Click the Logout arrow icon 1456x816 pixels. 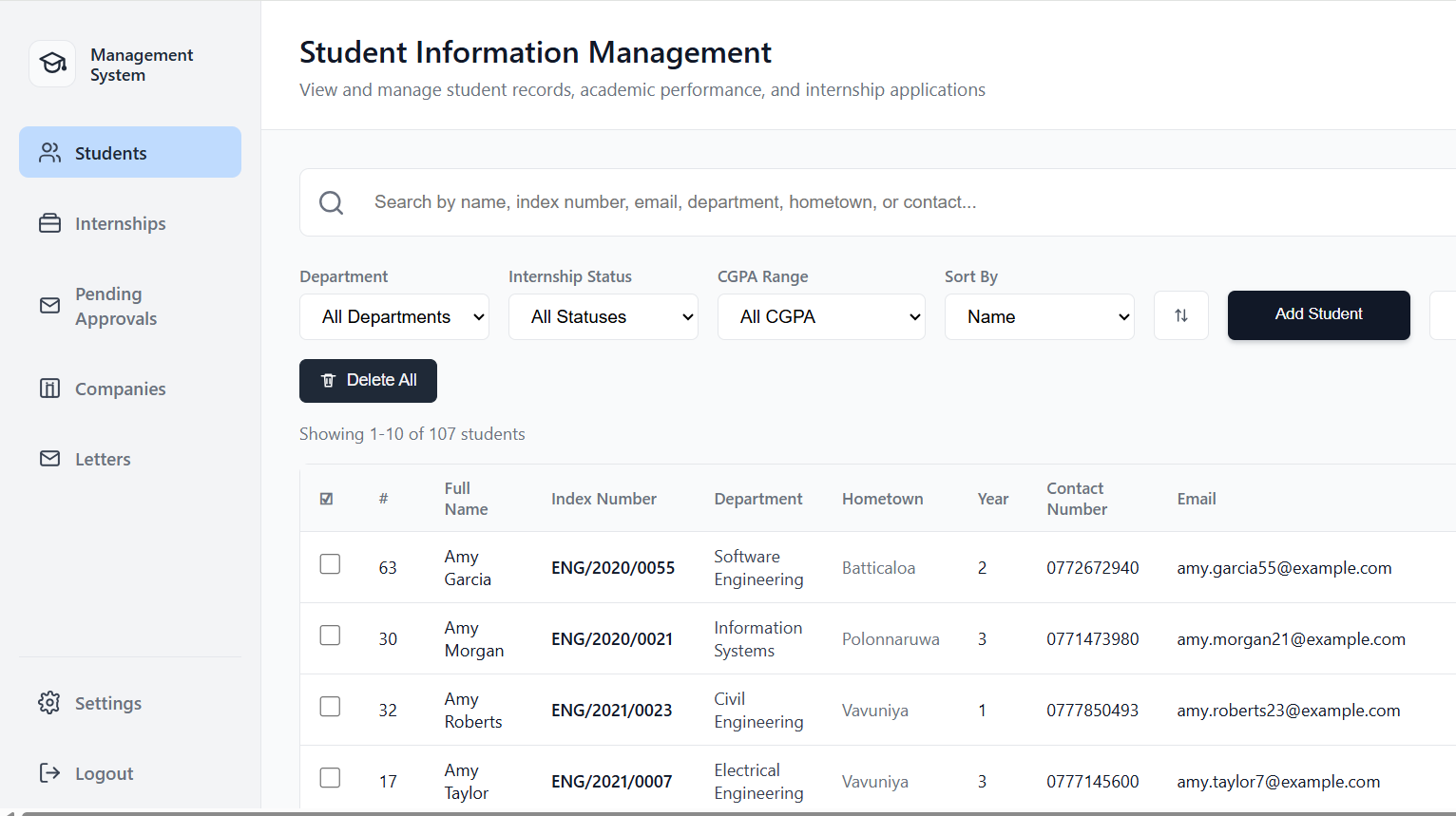click(x=49, y=773)
